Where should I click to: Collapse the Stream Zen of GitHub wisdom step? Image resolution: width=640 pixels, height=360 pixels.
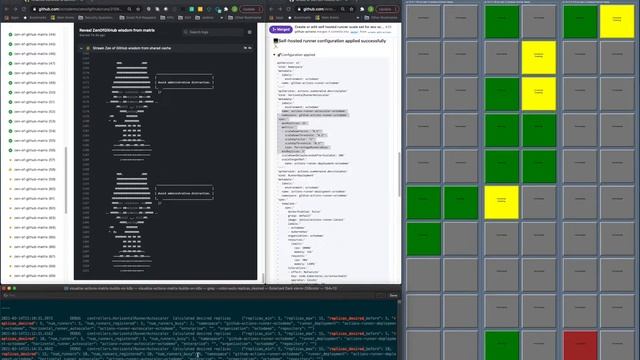[x=81, y=48]
